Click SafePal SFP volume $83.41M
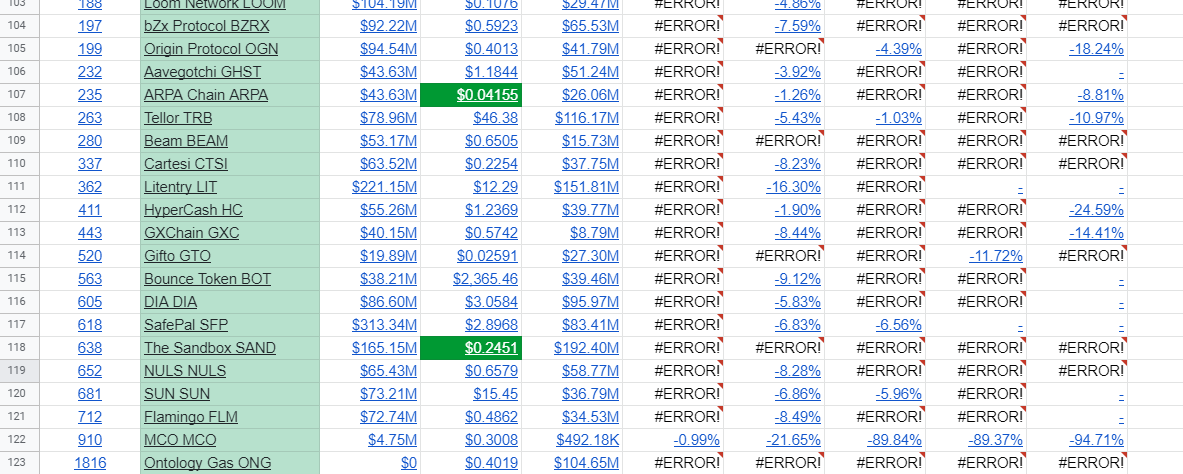Viewport: 1183px width, 474px height. pyautogui.click(x=587, y=325)
